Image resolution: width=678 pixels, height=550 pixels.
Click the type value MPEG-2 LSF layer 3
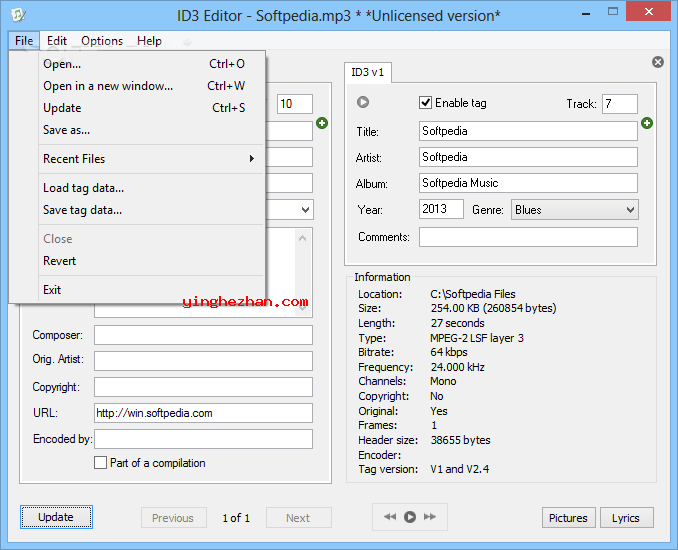pyautogui.click(x=477, y=338)
